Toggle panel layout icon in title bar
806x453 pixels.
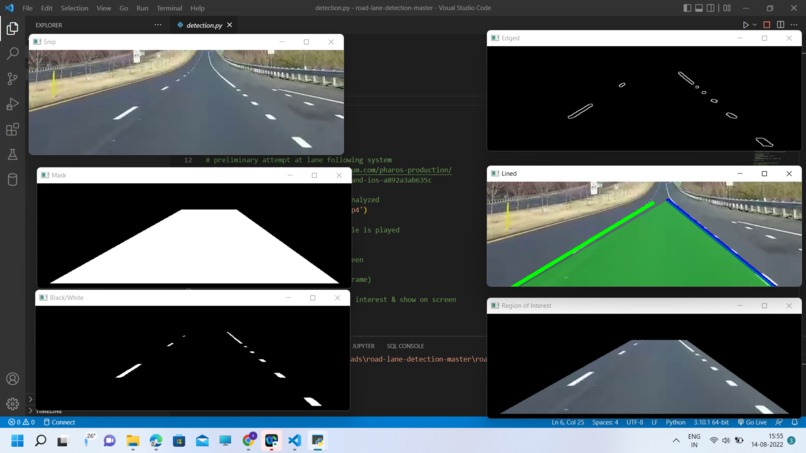pyautogui.click(x=699, y=8)
